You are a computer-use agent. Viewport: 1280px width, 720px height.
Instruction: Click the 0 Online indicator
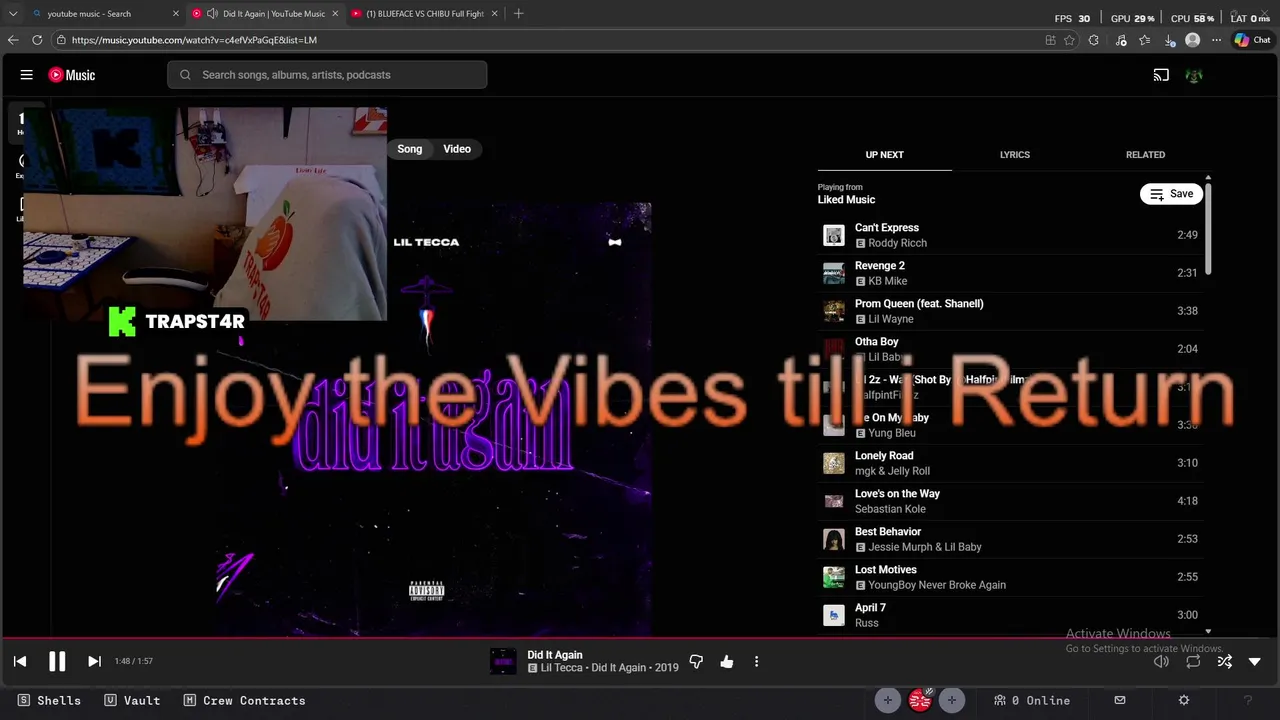[1031, 701]
